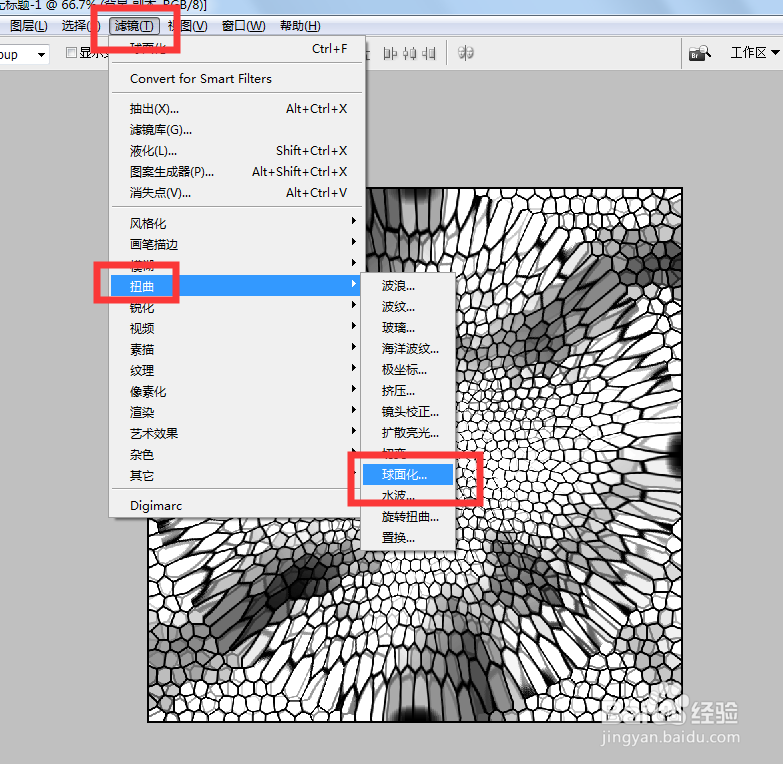Choose Convert for Smart Filters
The width and height of the screenshot is (783, 764).
pos(237,78)
